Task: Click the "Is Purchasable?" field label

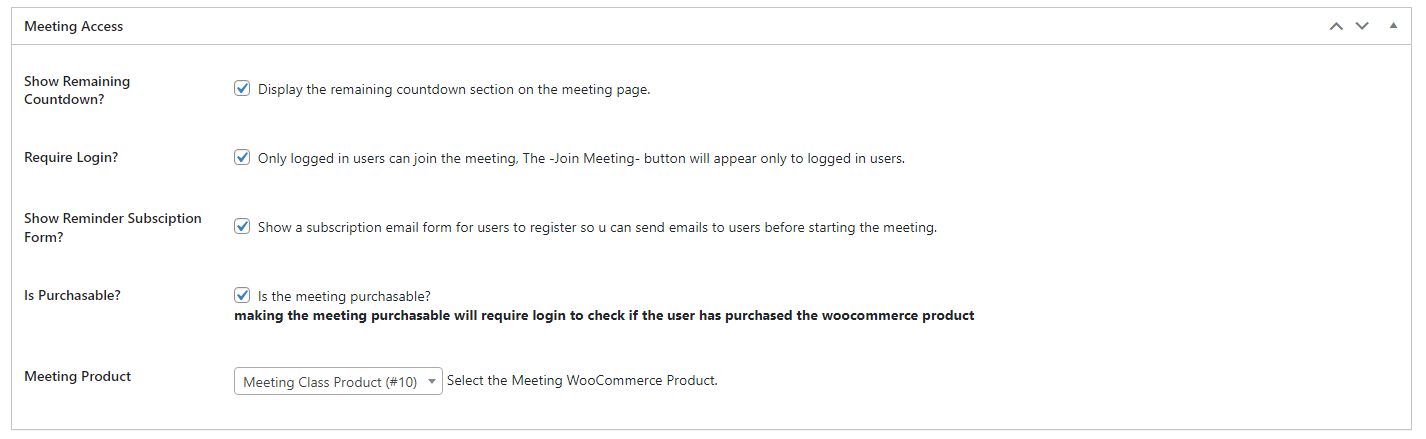Action: pos(72,295)
